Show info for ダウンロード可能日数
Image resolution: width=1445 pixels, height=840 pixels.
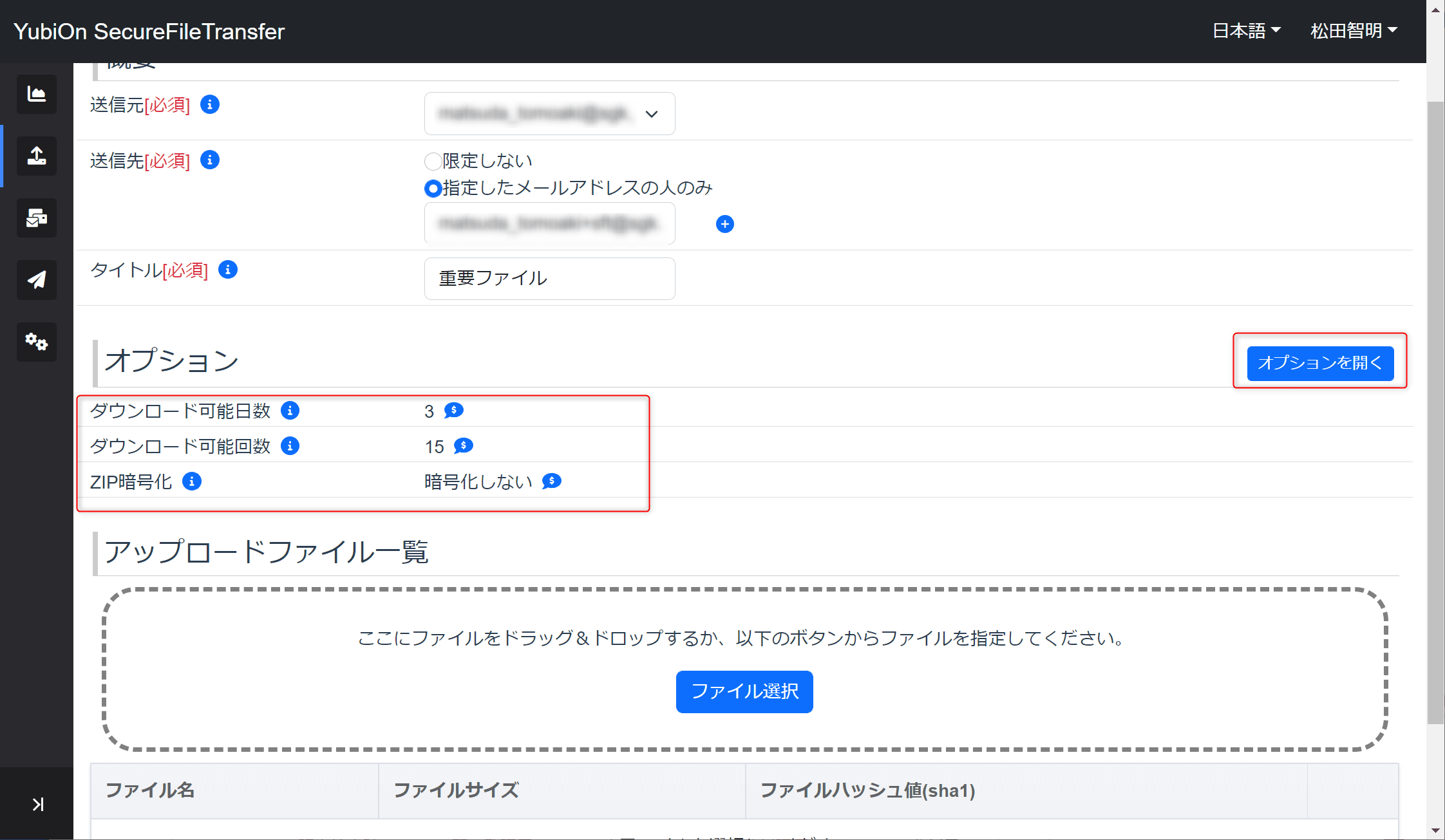[x=290, y=410]
